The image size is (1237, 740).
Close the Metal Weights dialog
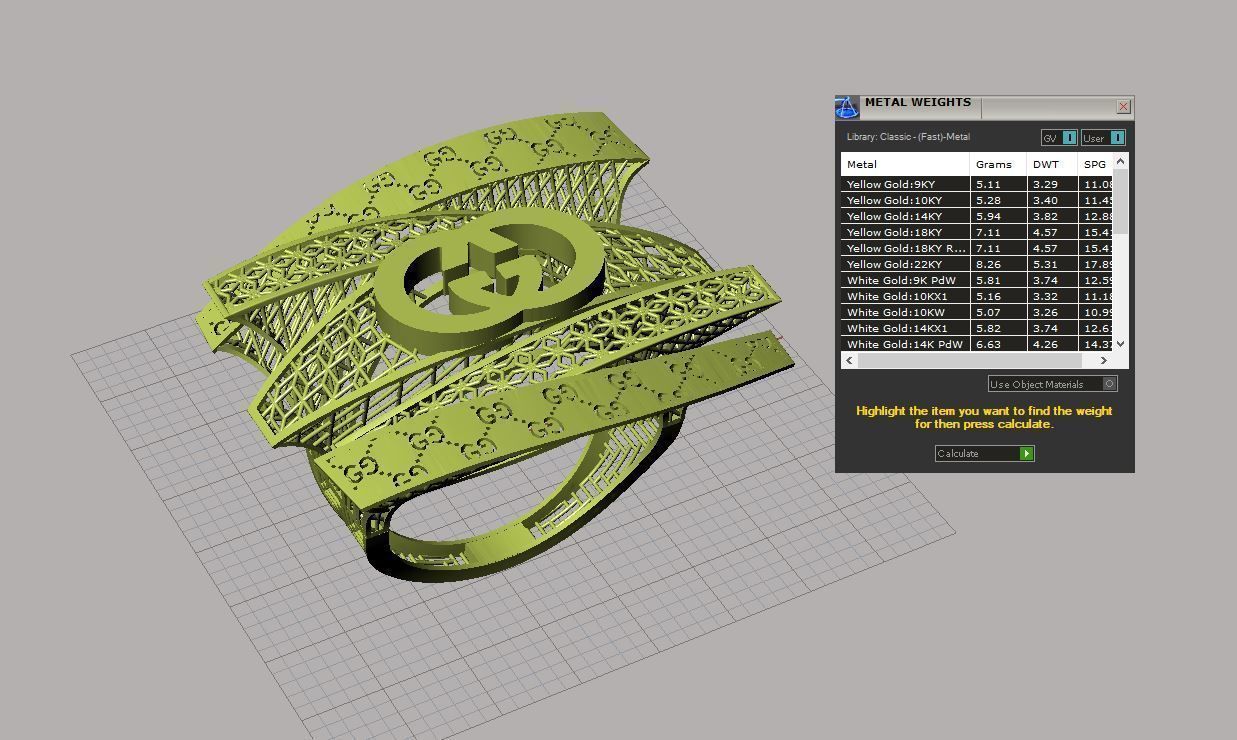[1123, 106]
